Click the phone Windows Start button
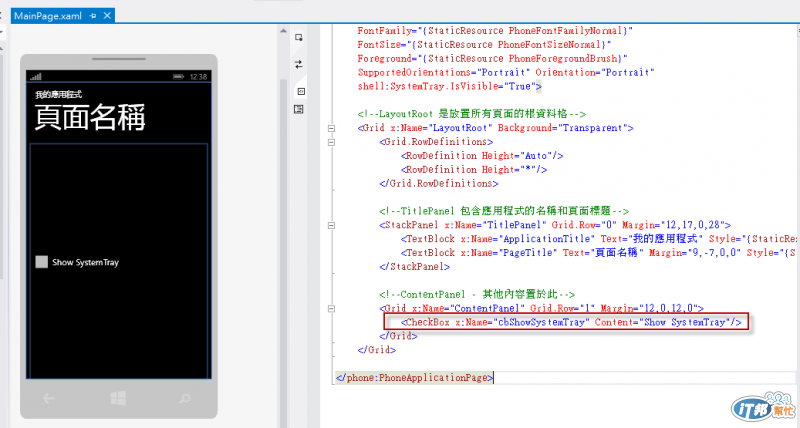800x428 pixels. pos(118,398)
